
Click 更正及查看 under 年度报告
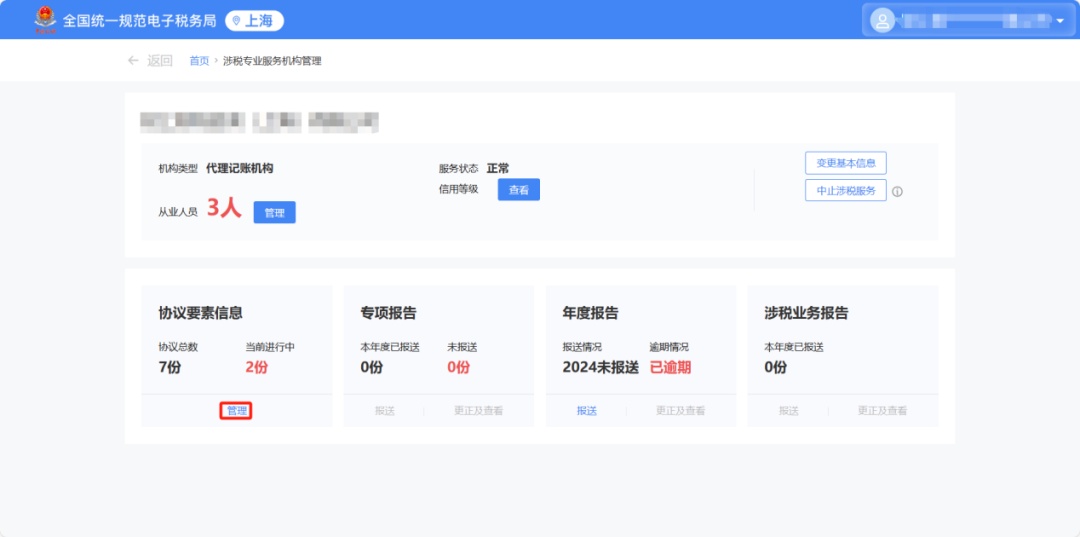680,411
